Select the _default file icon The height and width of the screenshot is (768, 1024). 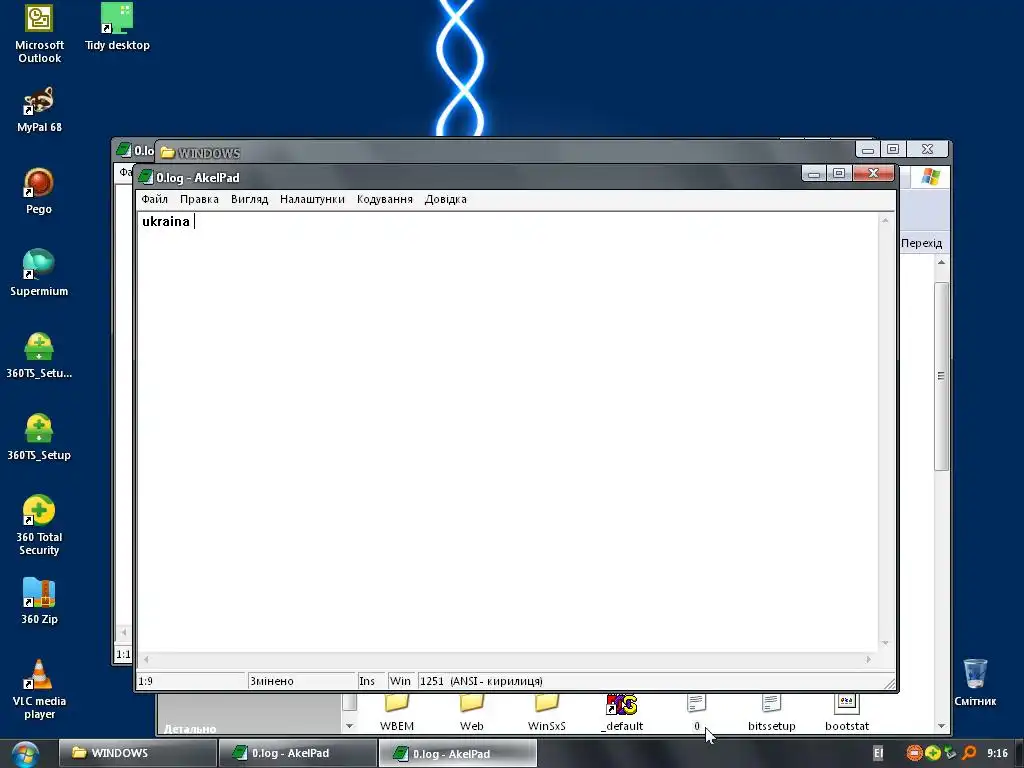tap(622, 713)
